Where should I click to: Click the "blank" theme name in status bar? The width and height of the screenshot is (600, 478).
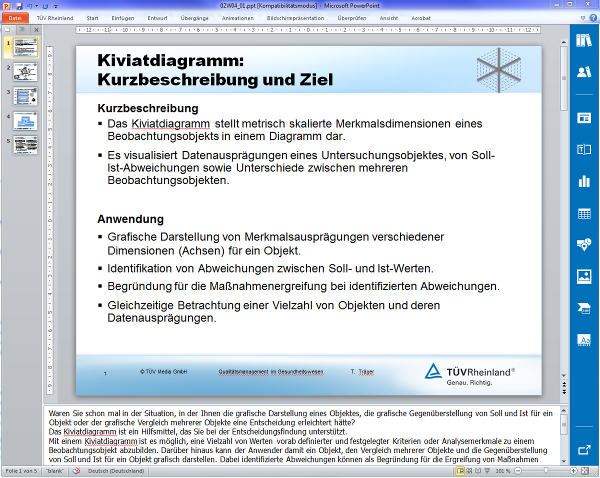[55, 470]
